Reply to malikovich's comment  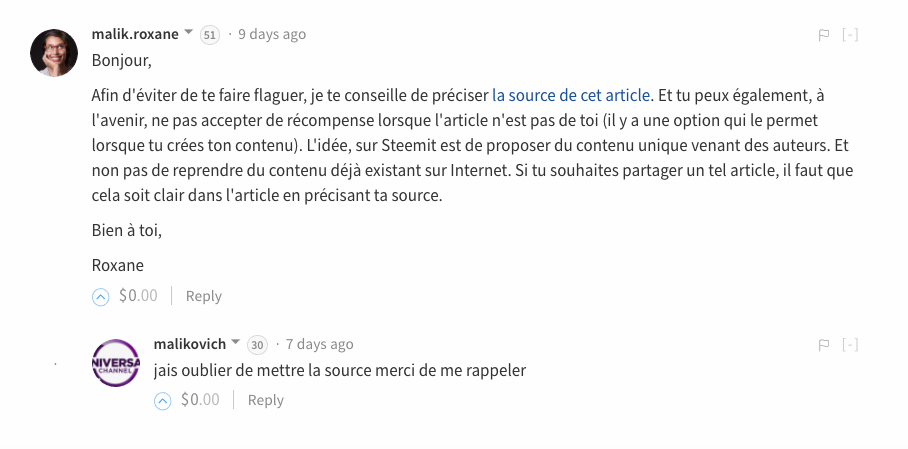(x=266, y=400)
